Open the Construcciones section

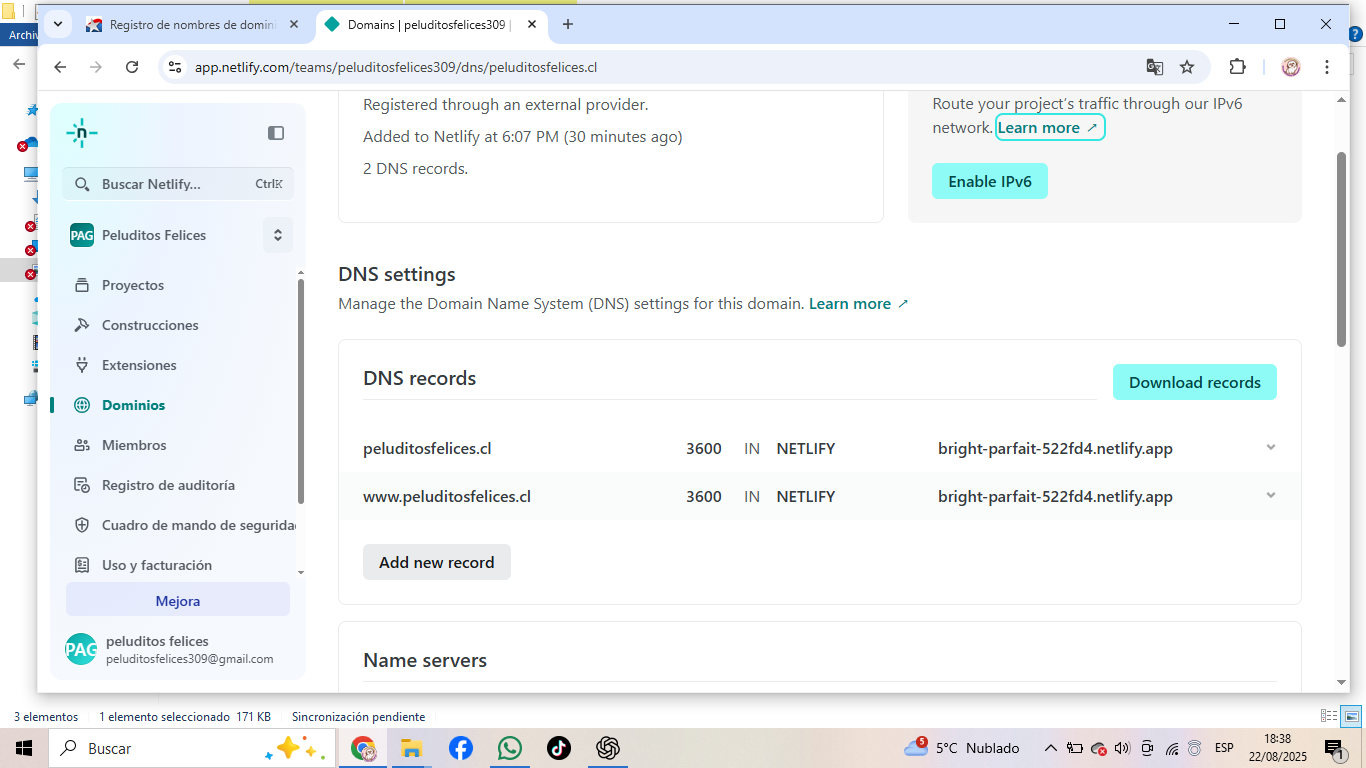(150, 325)
